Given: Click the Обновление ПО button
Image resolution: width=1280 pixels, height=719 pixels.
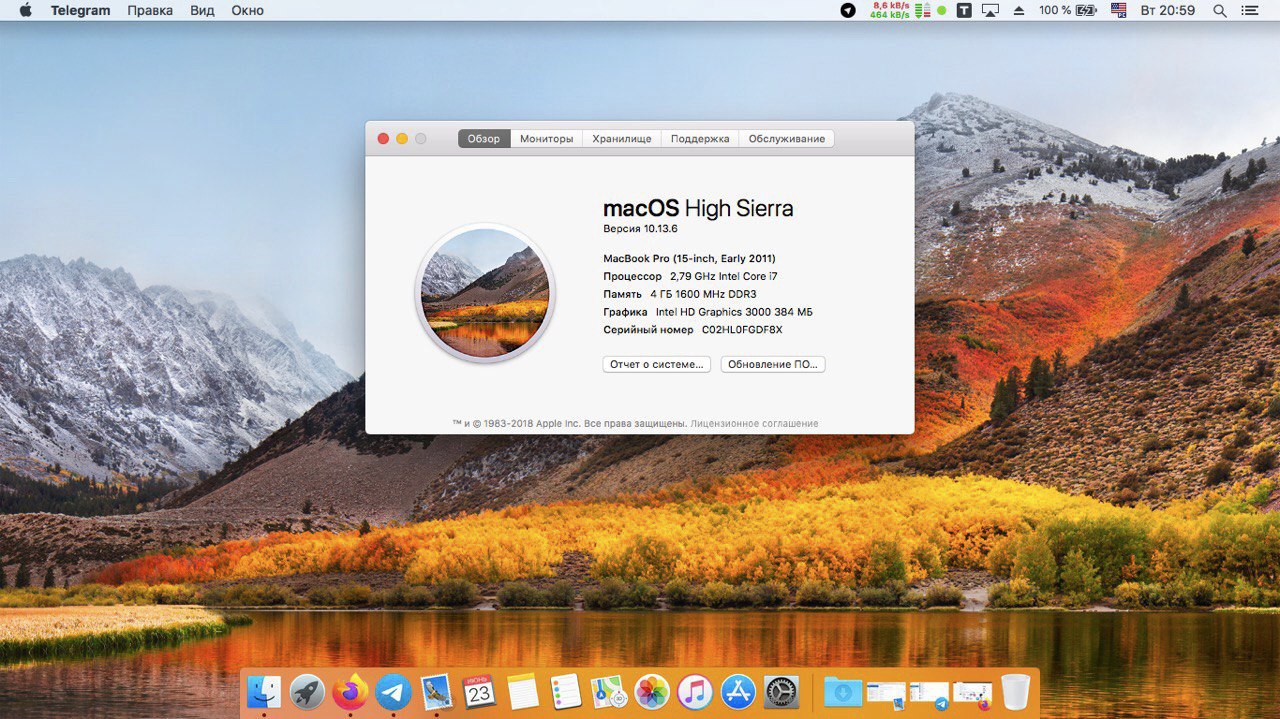Looking at the screenshot, I should point(773,364).
